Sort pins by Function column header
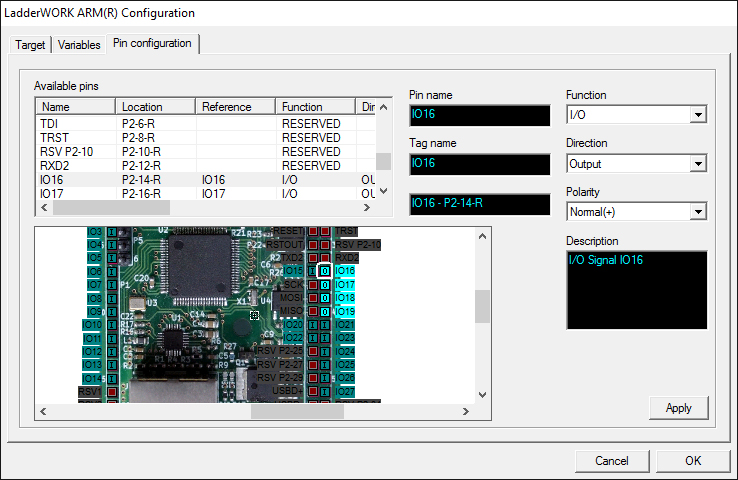This screenshot has width=738, height=480. pos(315,107)
